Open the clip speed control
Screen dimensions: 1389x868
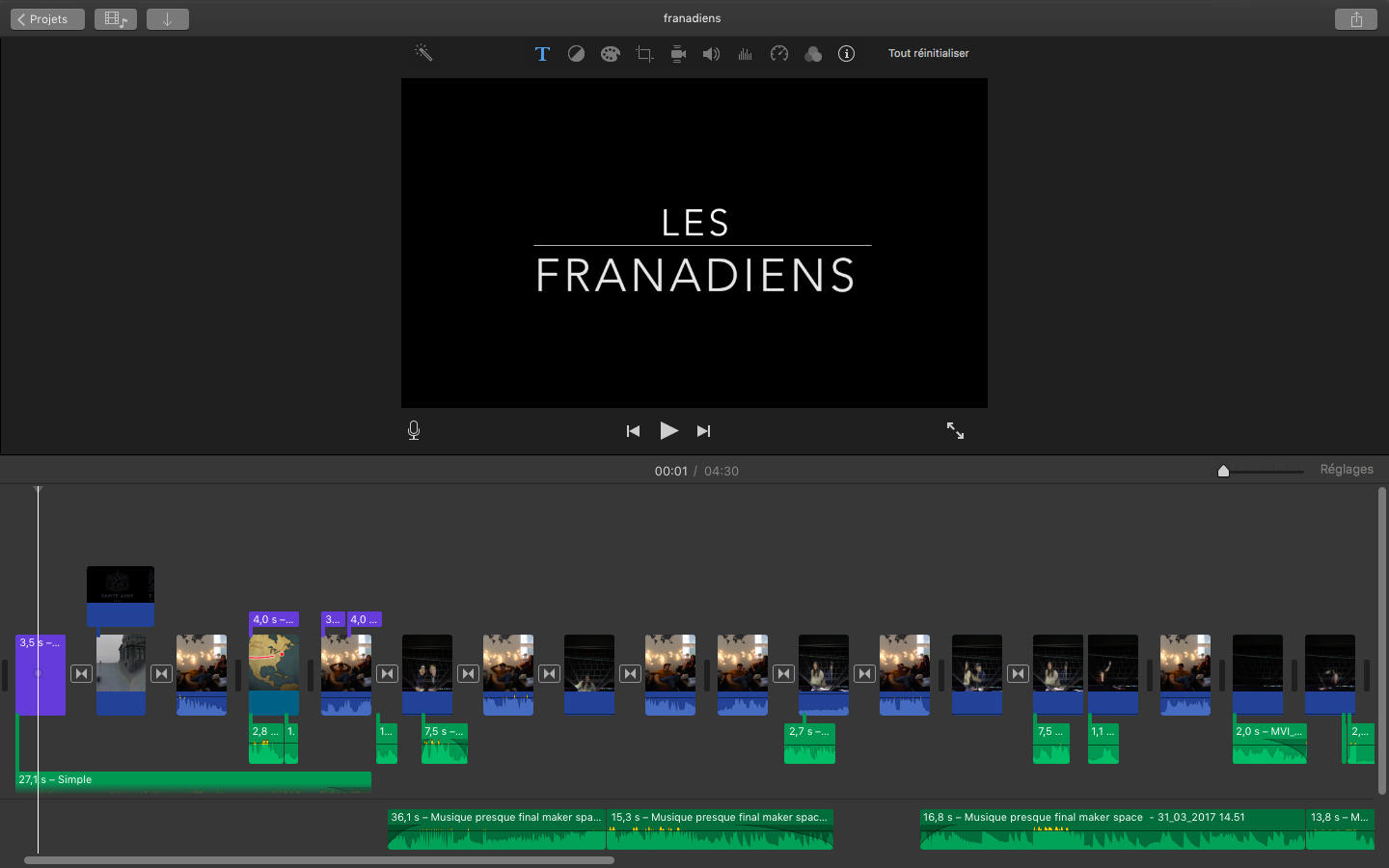778,53
